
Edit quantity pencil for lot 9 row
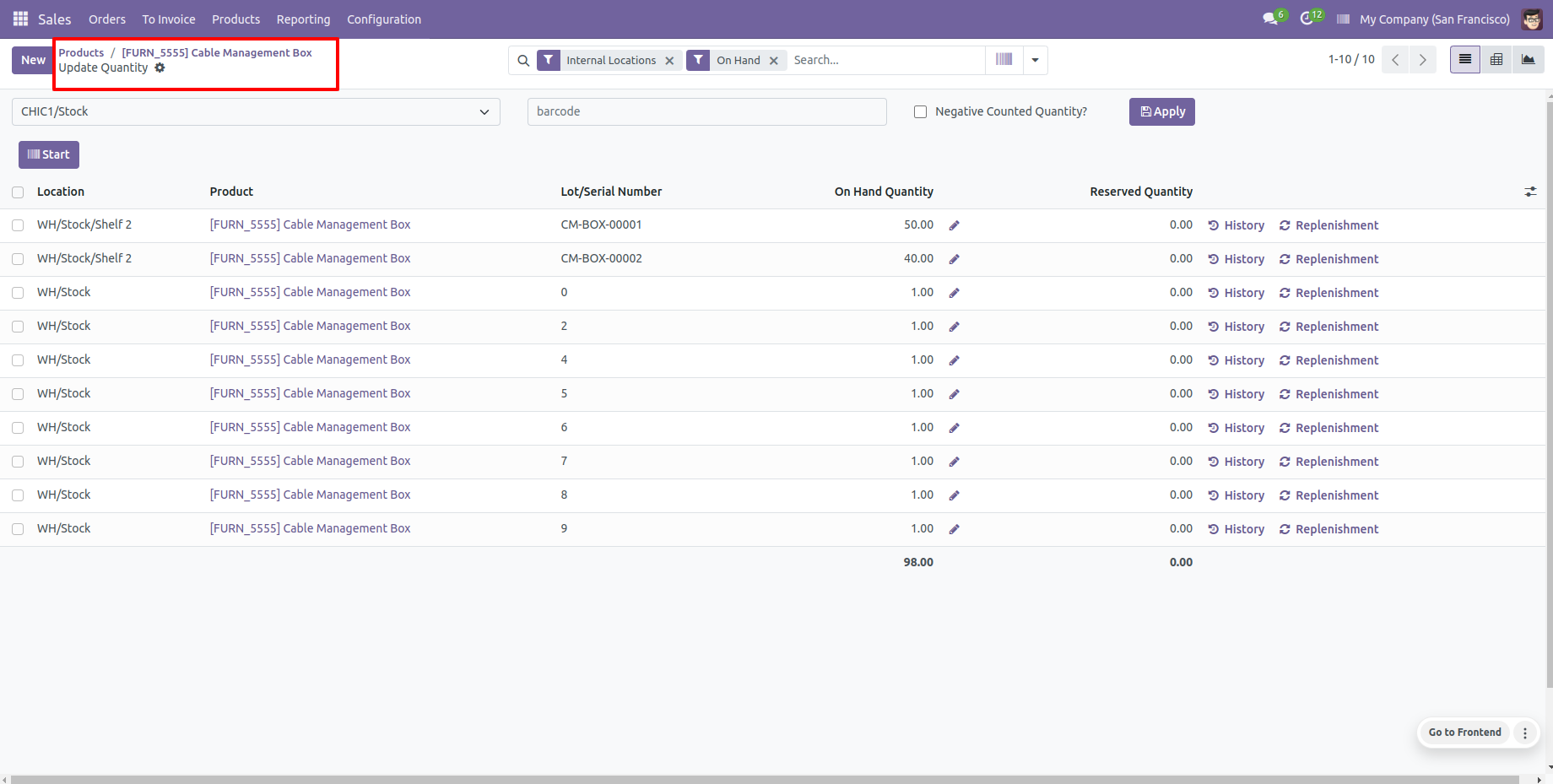[x=954, y=529]
